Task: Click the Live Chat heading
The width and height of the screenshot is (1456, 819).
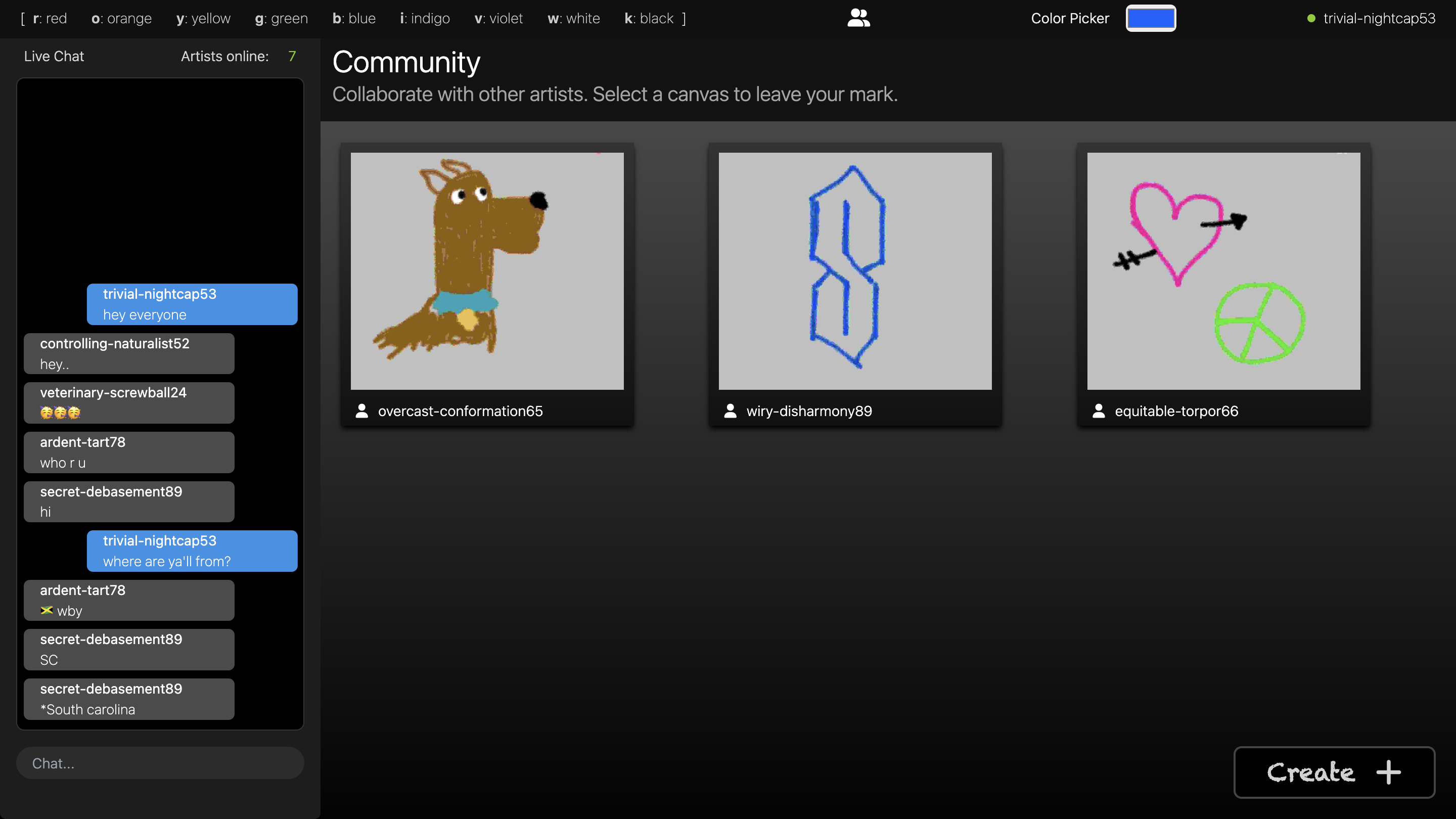Action: tap(54, 56)
